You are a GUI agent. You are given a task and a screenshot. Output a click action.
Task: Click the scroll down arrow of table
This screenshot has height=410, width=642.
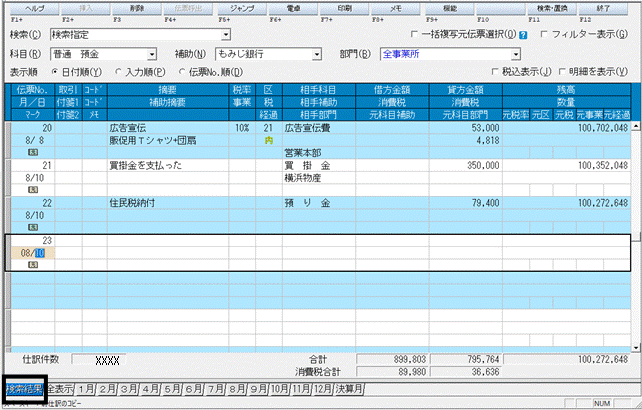636,348
